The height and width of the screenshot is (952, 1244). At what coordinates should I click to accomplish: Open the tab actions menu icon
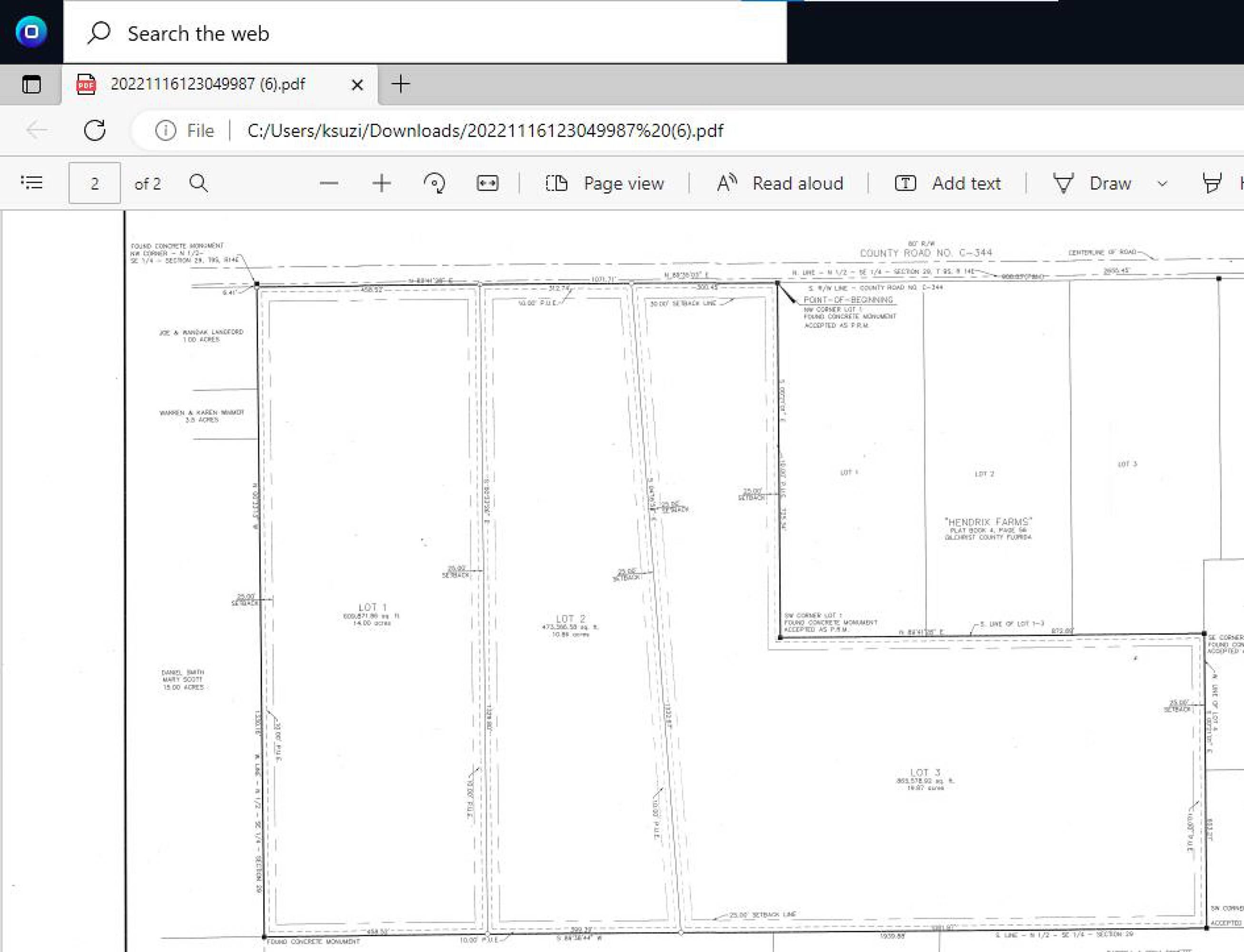coord(31,84)
